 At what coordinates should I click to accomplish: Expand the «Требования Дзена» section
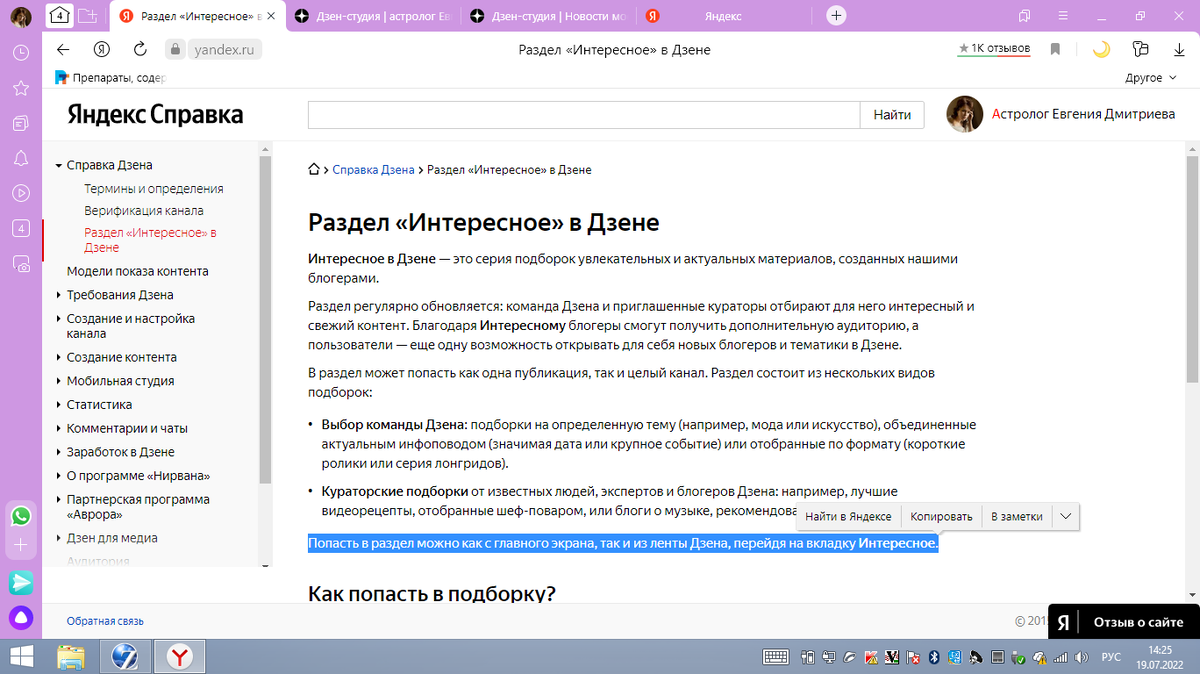(x=120, y=294)
